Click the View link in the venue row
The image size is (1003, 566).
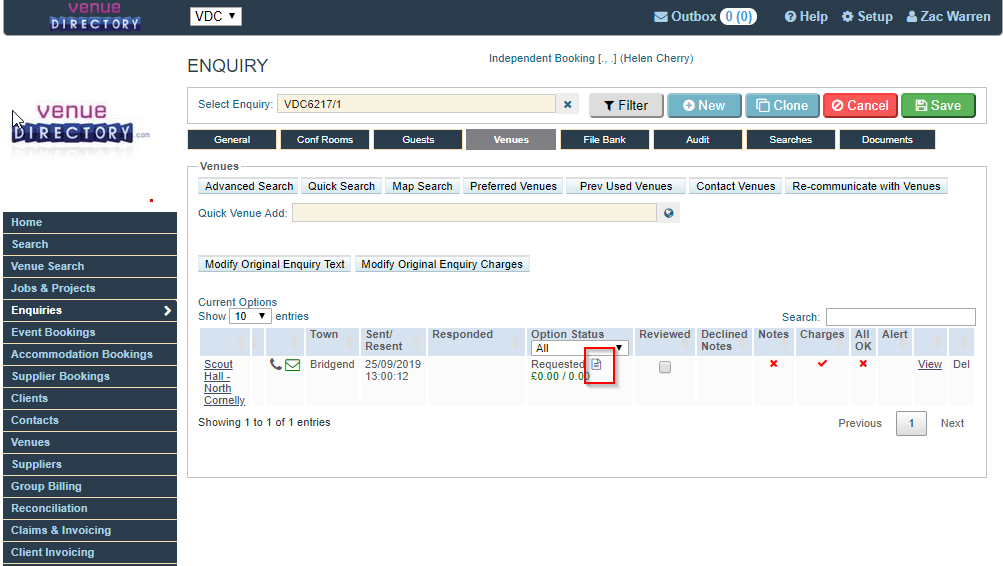click(929, 364)
